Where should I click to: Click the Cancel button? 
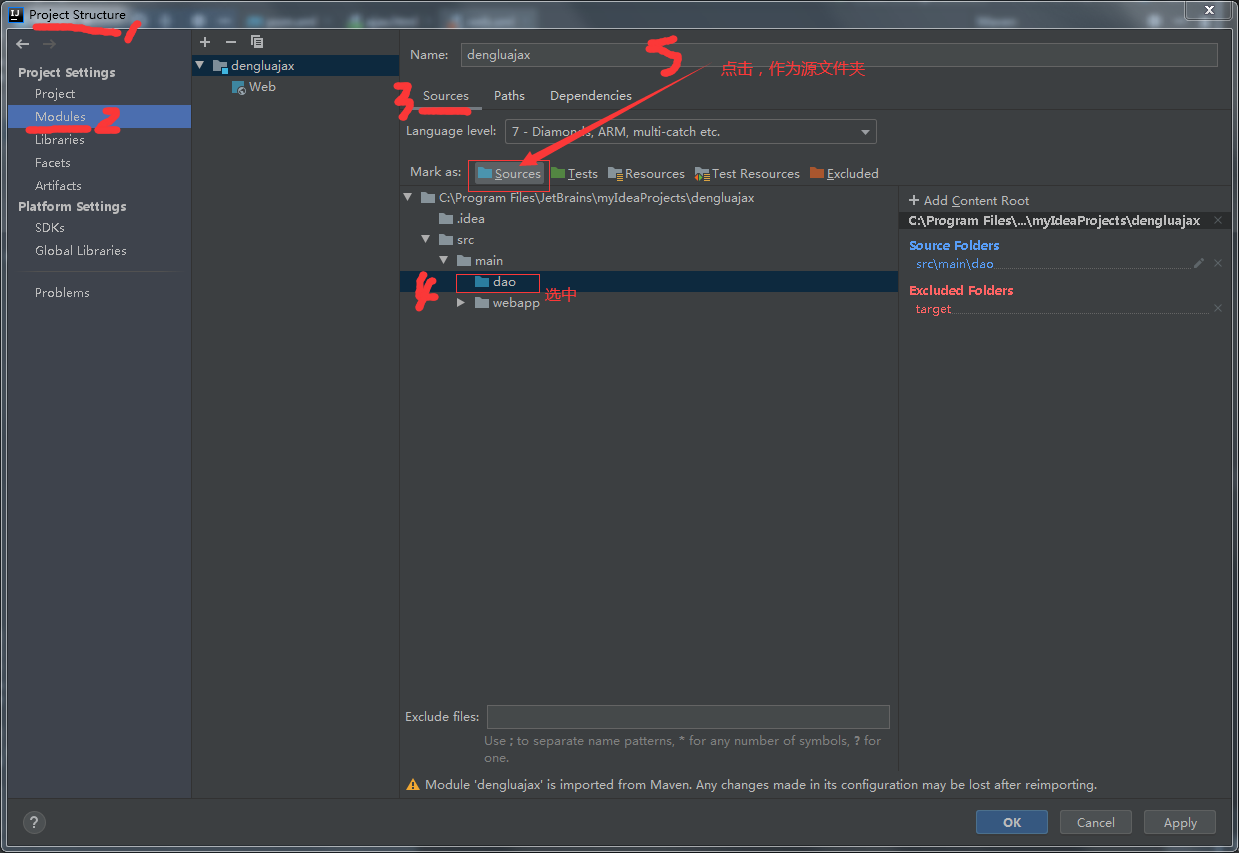coord(1096,822)
